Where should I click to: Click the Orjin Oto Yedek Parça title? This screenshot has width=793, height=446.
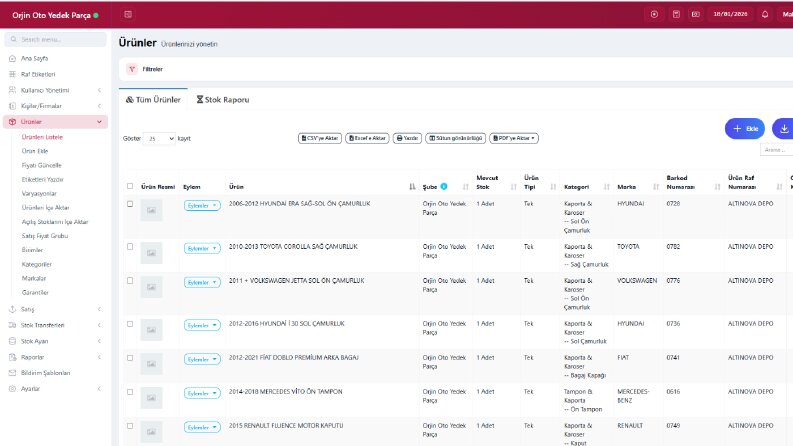52,15
